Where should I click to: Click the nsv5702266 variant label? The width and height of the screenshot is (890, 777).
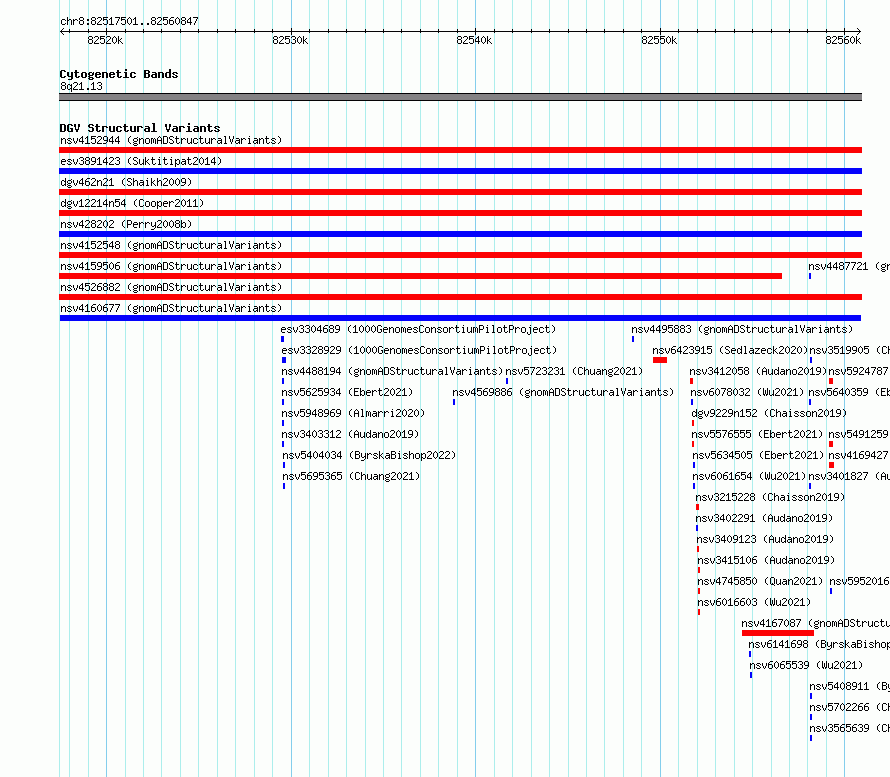[x=850, y=707]
